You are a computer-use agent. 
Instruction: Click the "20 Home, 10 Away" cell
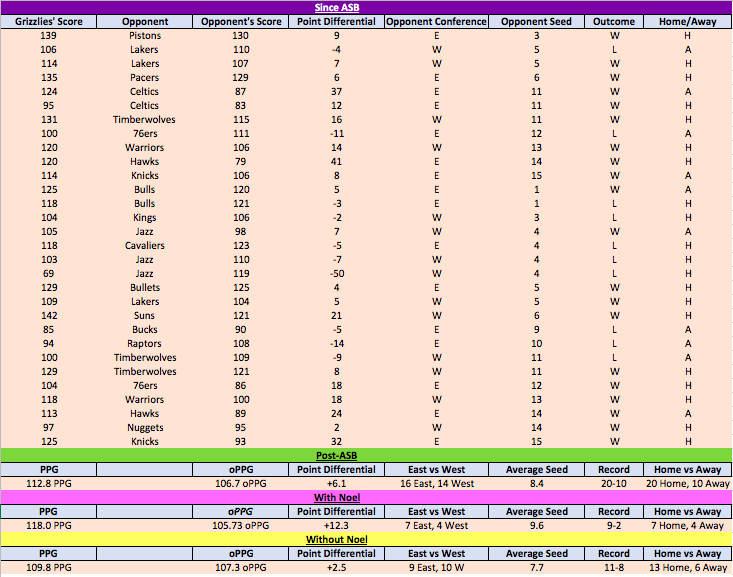click(688, 483)
